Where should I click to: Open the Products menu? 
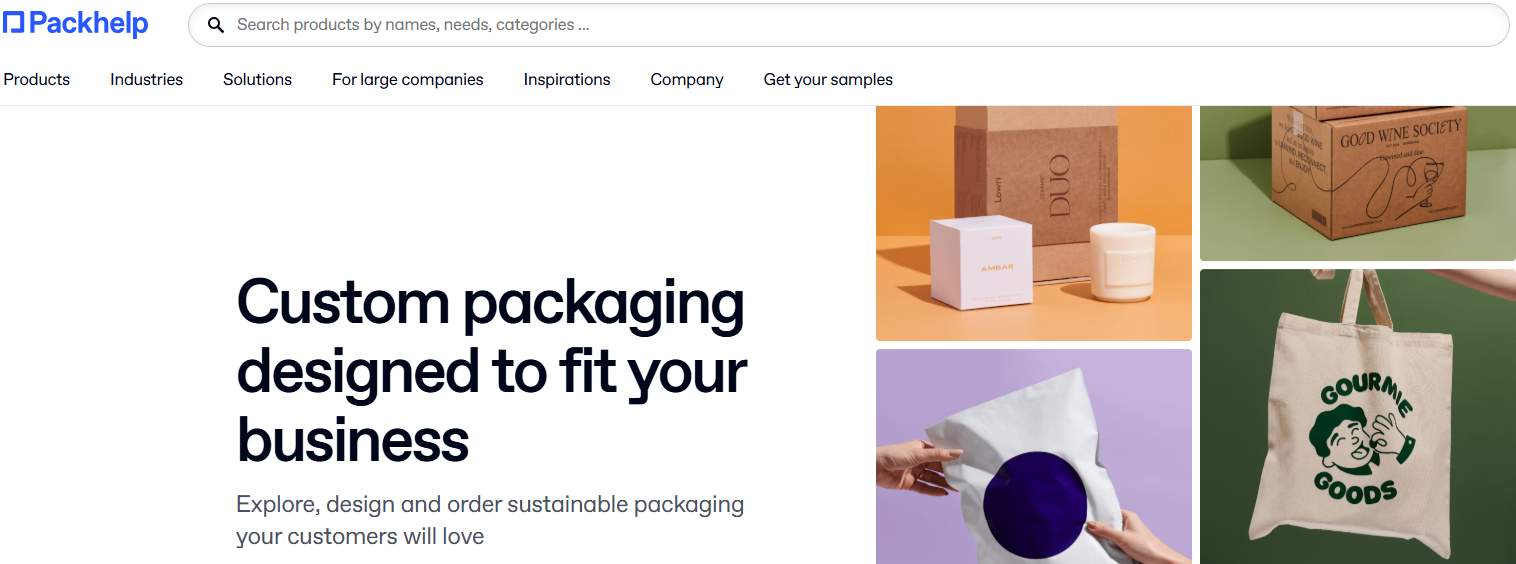(37, 79)
